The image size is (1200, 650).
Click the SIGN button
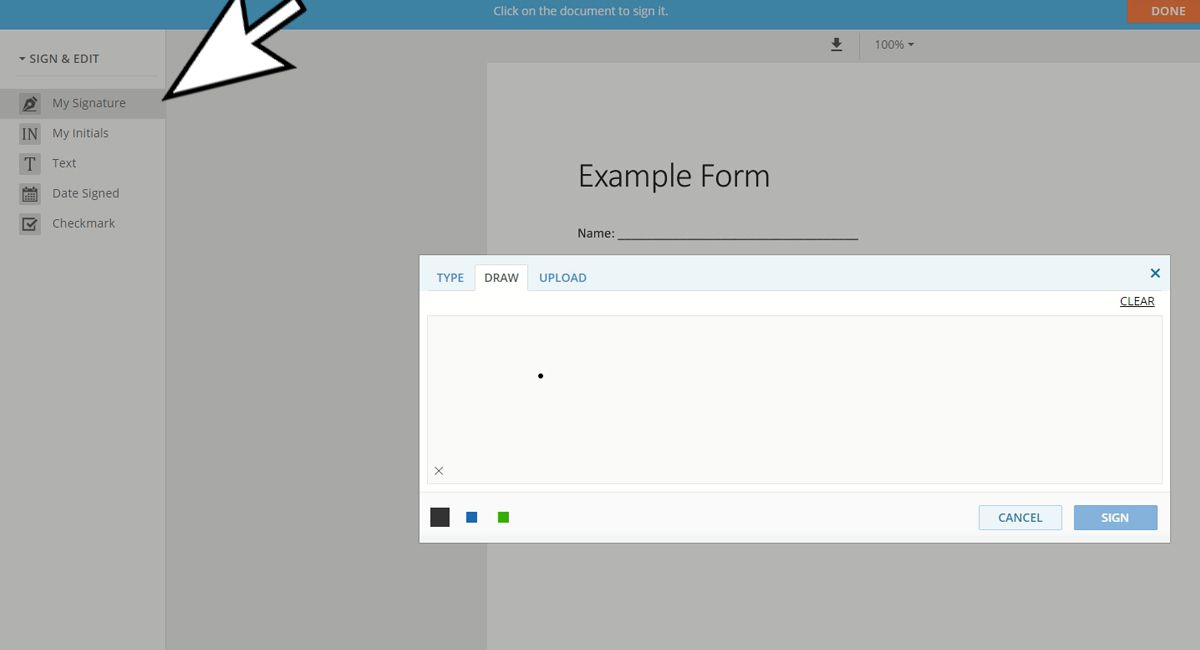(1115, 517)
